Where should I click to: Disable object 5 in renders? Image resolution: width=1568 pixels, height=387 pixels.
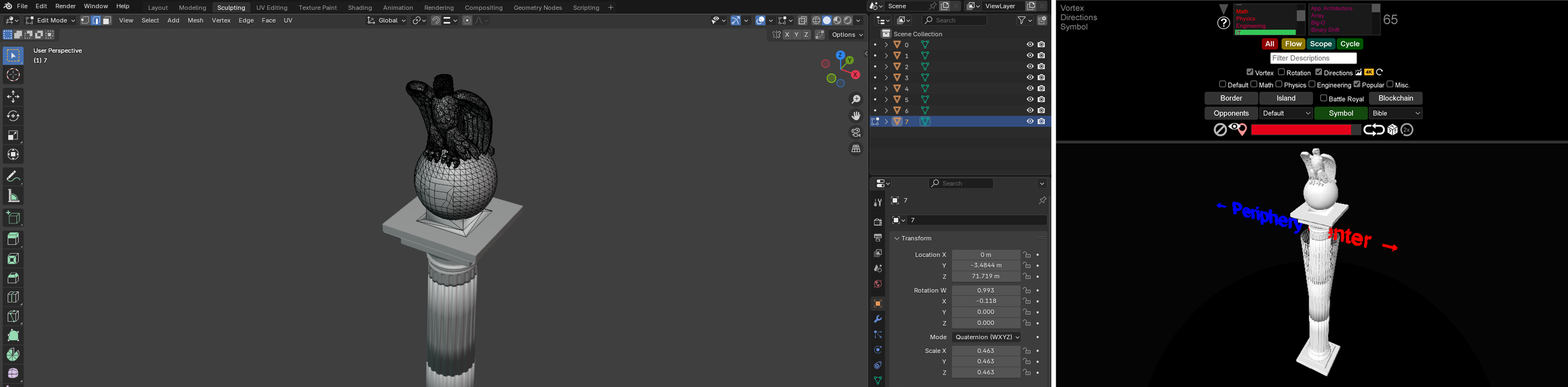[x=1041, y=100]
